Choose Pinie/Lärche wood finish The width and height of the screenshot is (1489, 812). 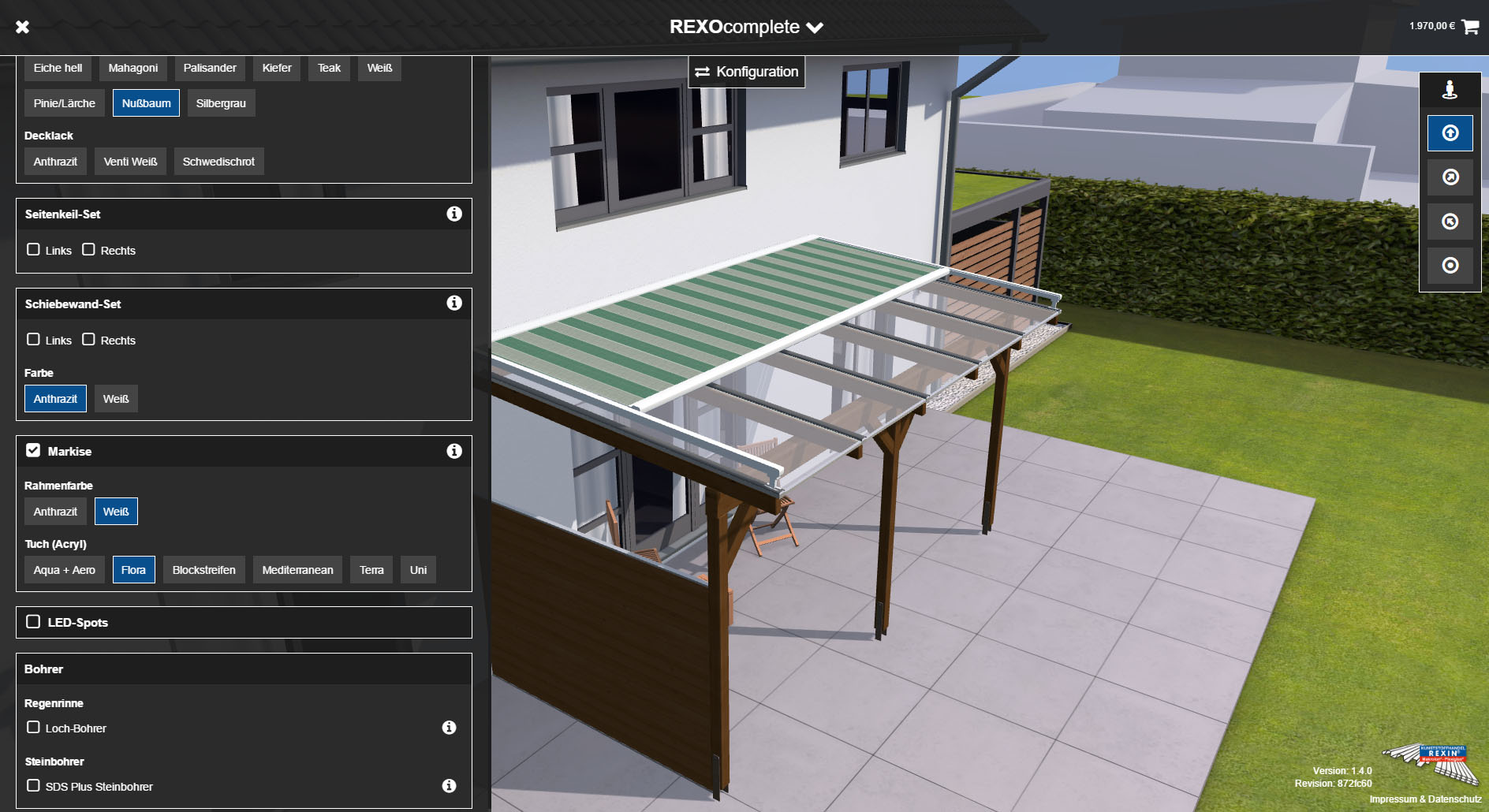click(x=65, y=103)
